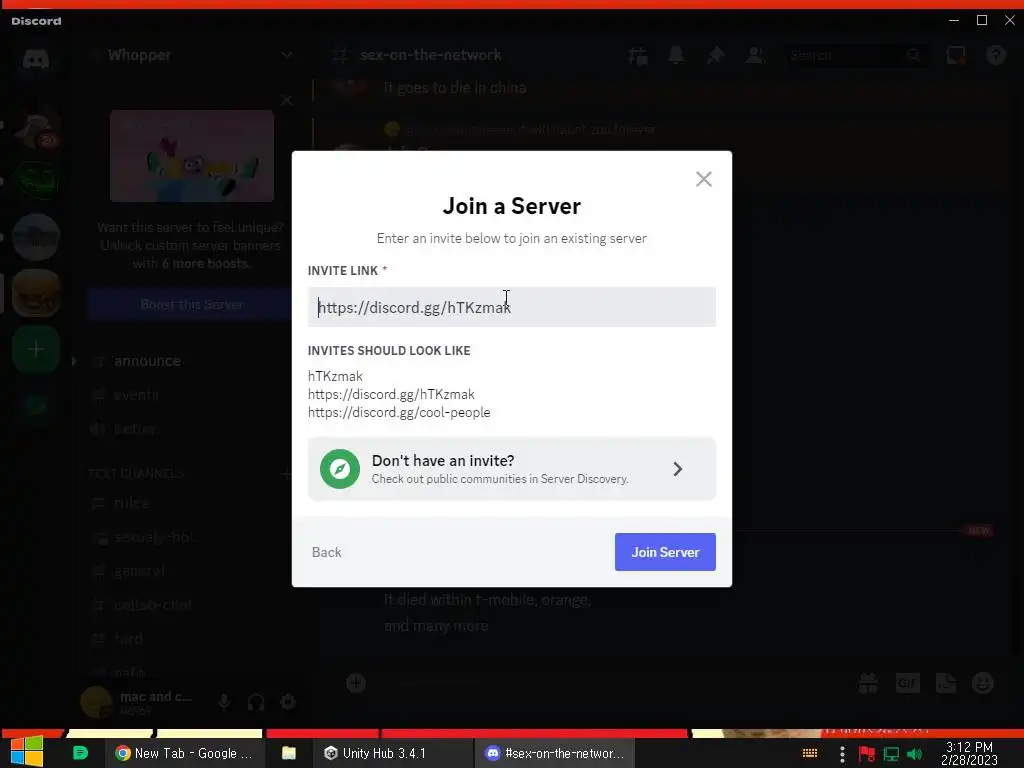Viewport: 1024px width, 768px height.
Task: Open the events item in the channel list
Action: point(136,394)
